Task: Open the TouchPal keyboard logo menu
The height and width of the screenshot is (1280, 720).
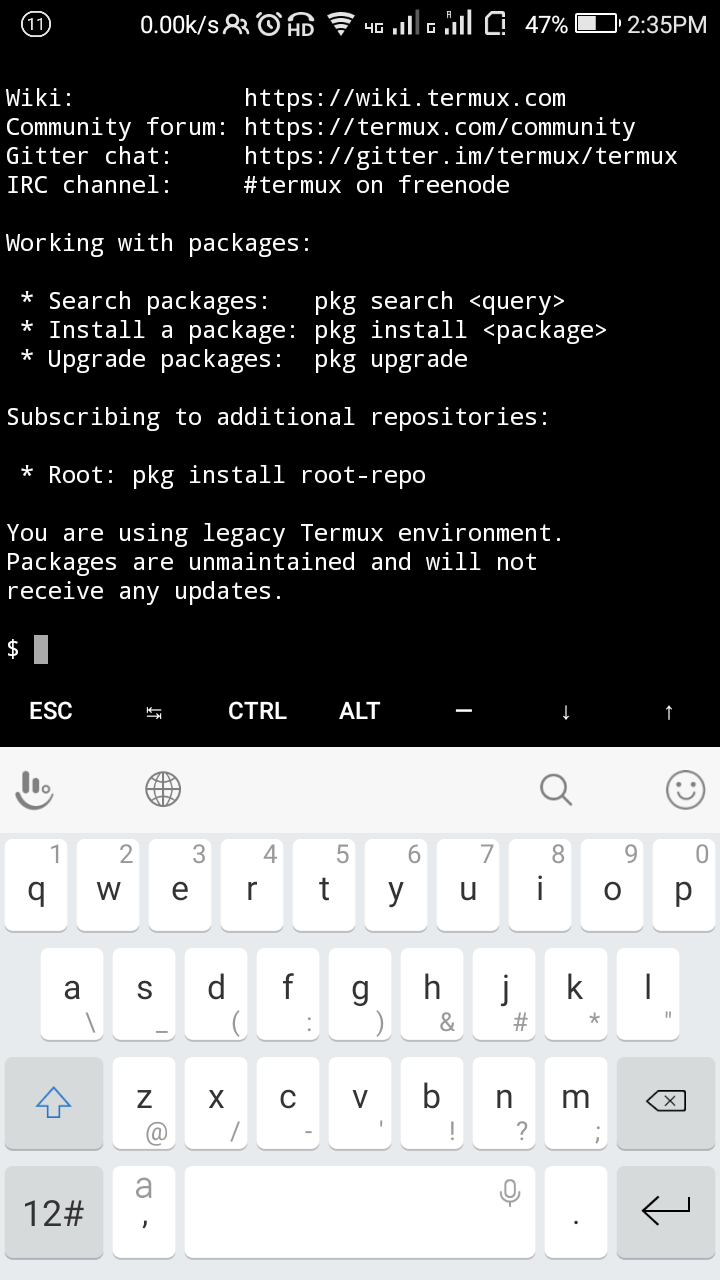Action: (35, 790)
